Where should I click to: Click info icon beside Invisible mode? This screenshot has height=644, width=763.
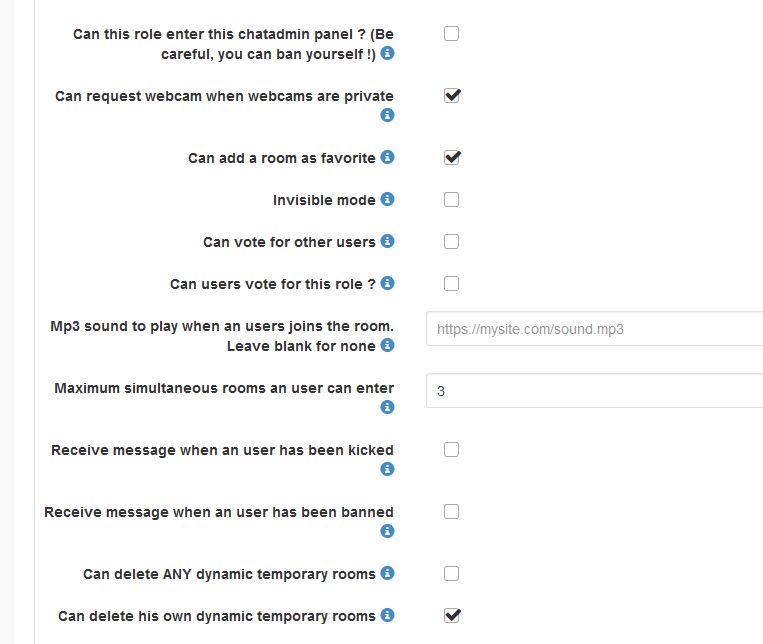point(388,199)
